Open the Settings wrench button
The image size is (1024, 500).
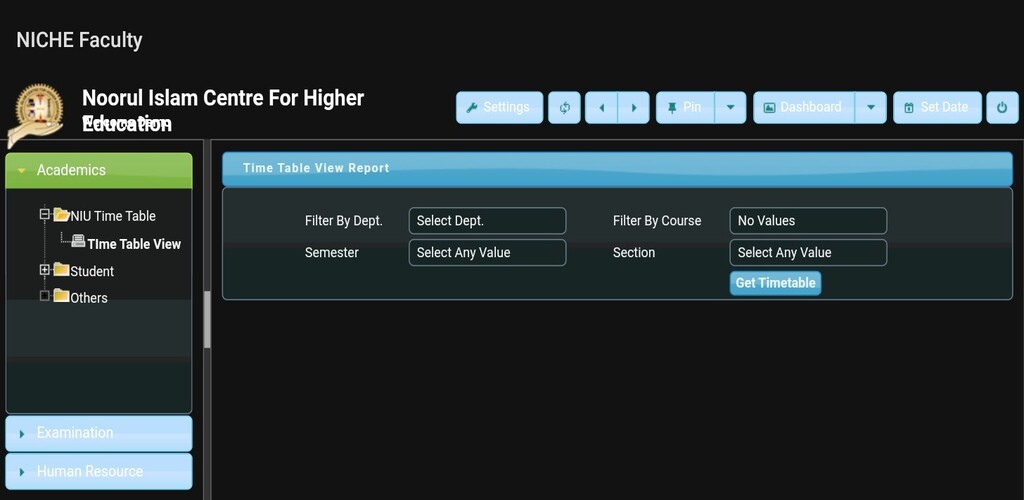point(499,108)
